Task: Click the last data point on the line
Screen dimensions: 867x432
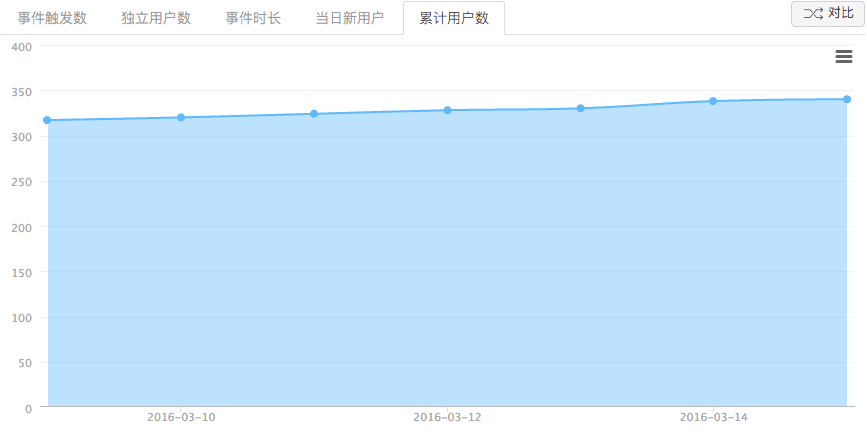Action: (x=847, y=99)
